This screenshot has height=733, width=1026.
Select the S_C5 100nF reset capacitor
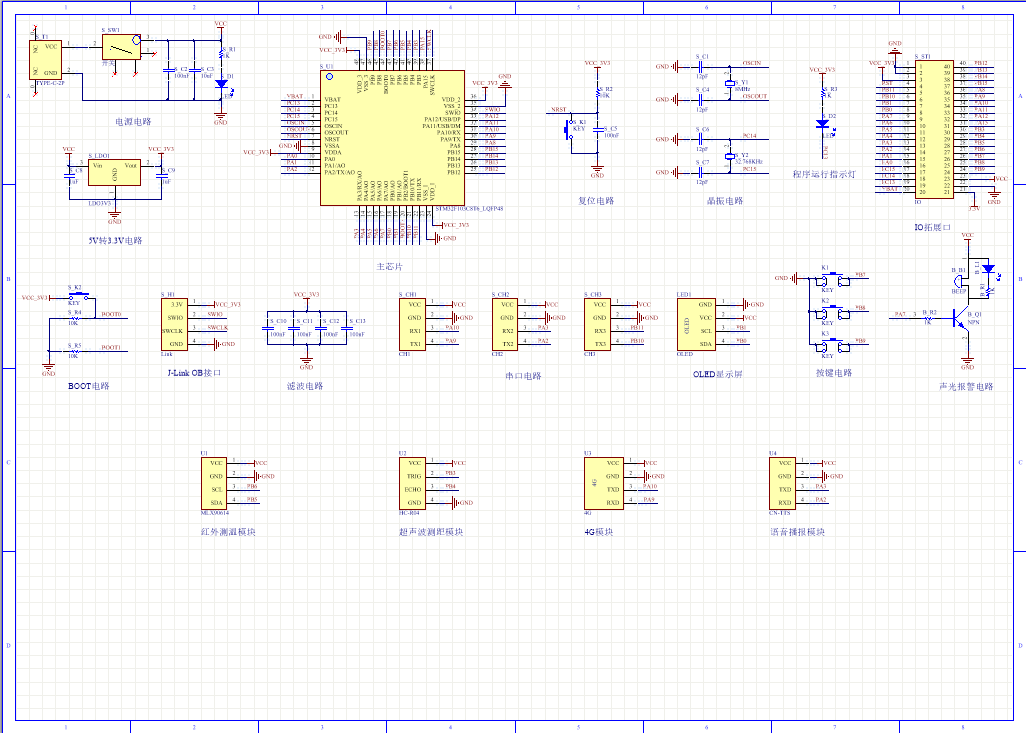click(597, 130)
